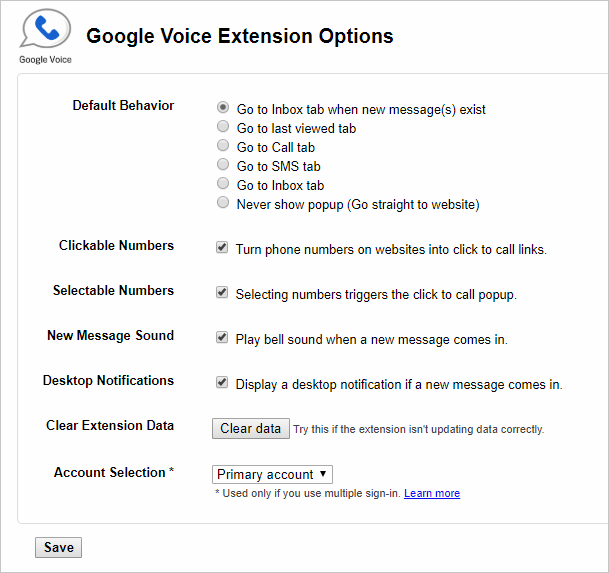Select "Go to Inbox tab when new message(s) exist"
The height and width of the screenshot is (573, 609).
[x=223, y=108]
